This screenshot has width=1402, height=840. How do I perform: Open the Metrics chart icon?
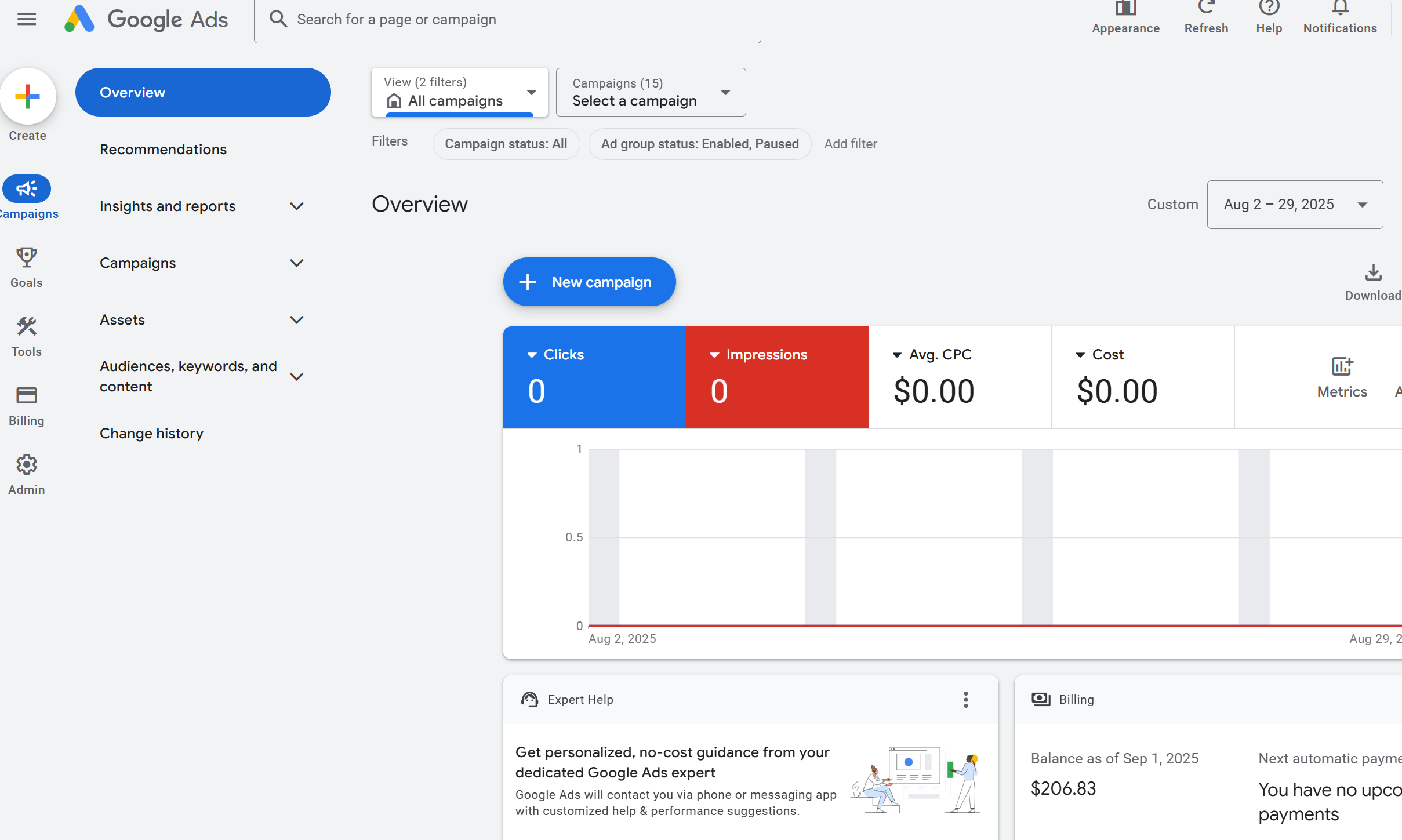point(1342,366)
